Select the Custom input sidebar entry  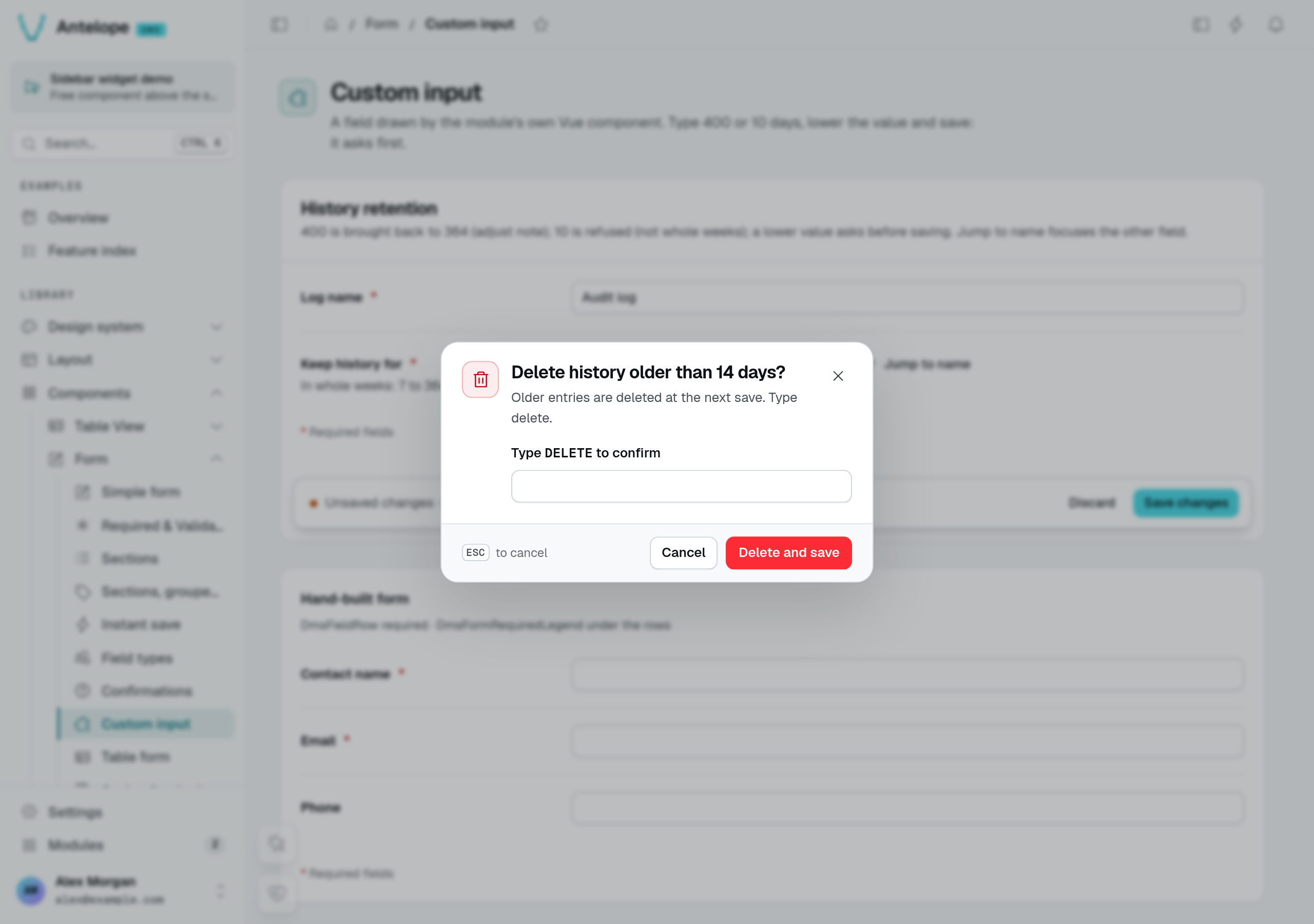pyautogui.click(x=146, y=724)
